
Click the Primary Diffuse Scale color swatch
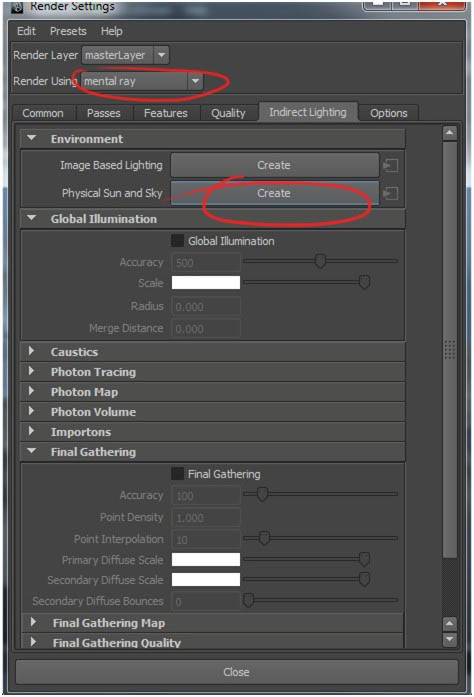click(x=206, y=560)
